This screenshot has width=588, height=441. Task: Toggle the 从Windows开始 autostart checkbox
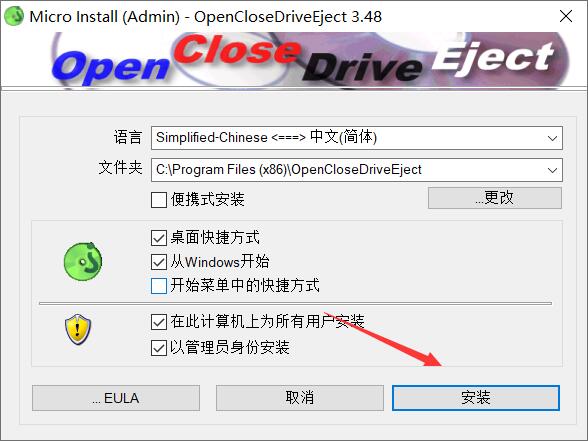[159, 262]
